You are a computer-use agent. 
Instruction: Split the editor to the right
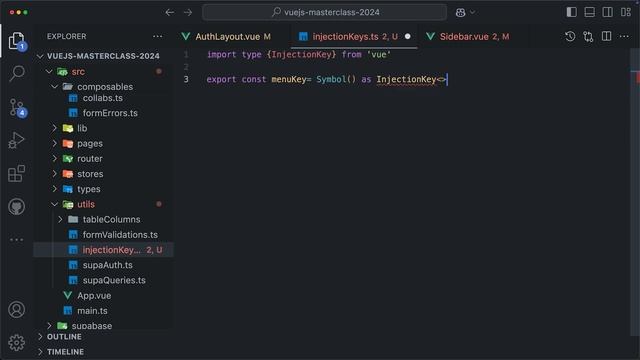[x=607, y=37]
